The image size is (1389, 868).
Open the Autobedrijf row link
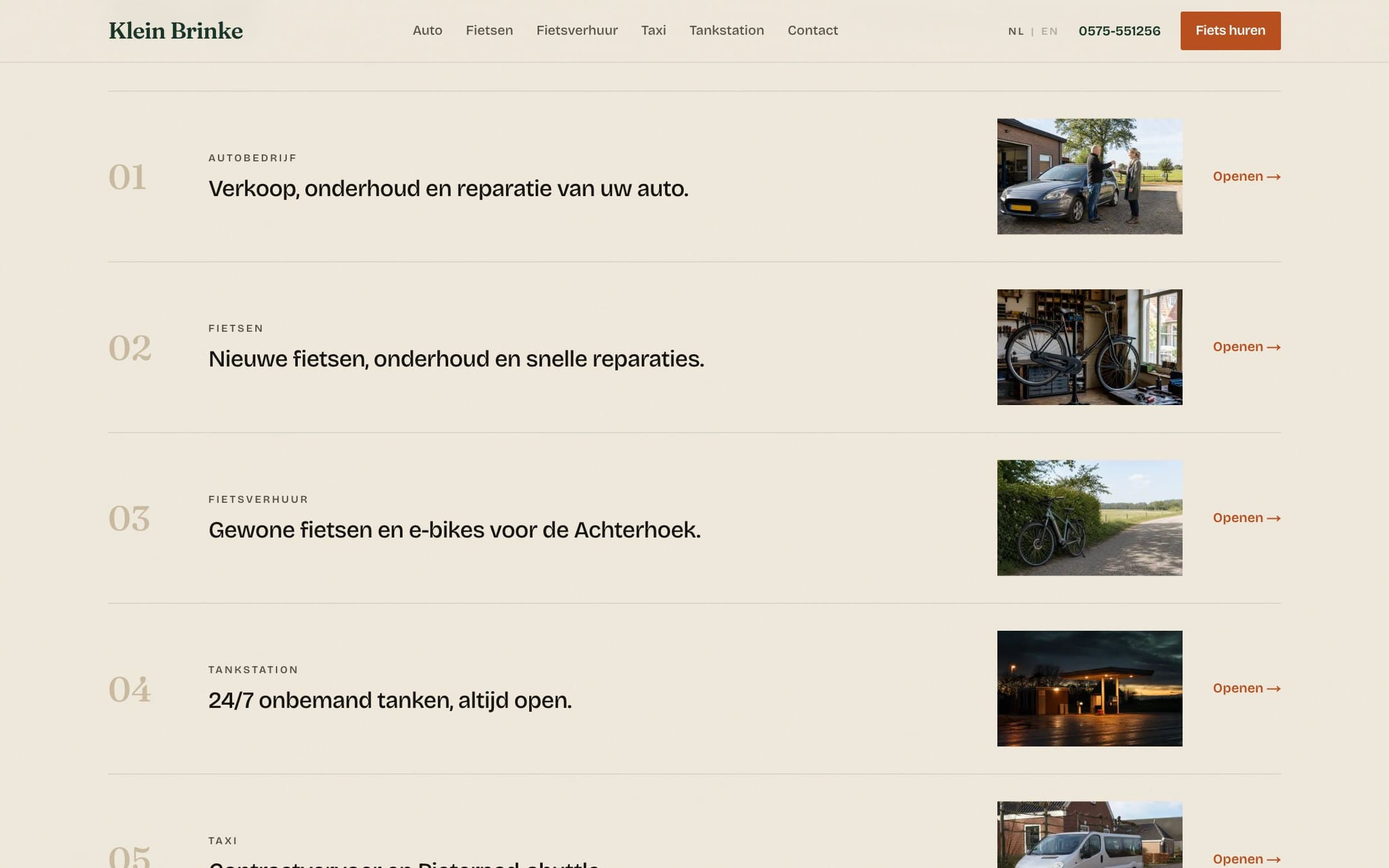point(1246,176)
